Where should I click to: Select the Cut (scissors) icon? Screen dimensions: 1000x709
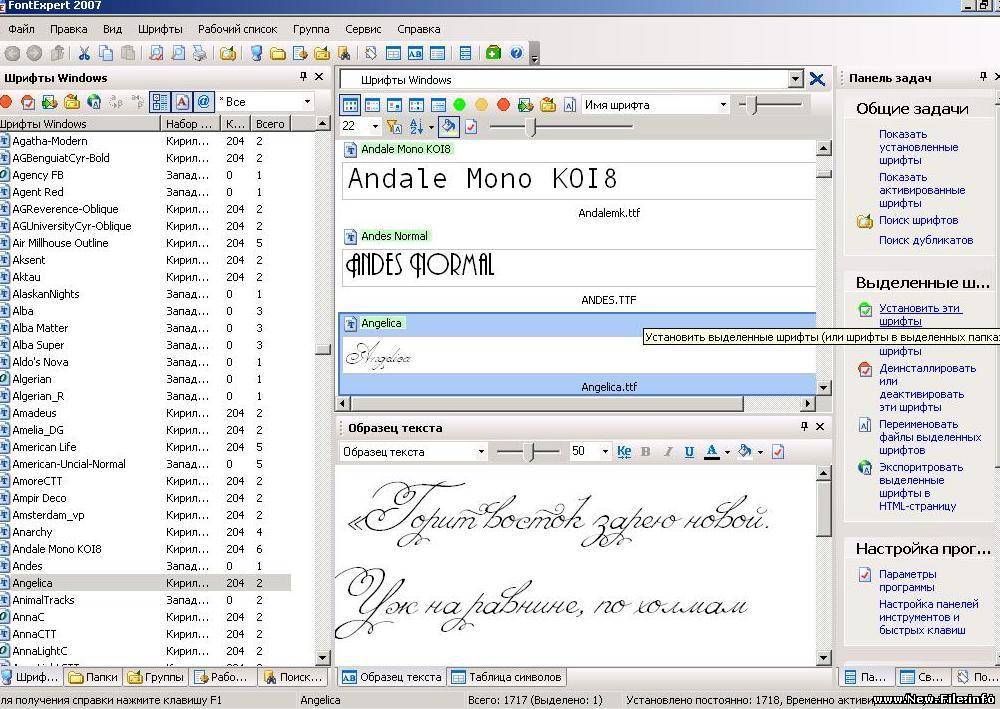point(85,53)
